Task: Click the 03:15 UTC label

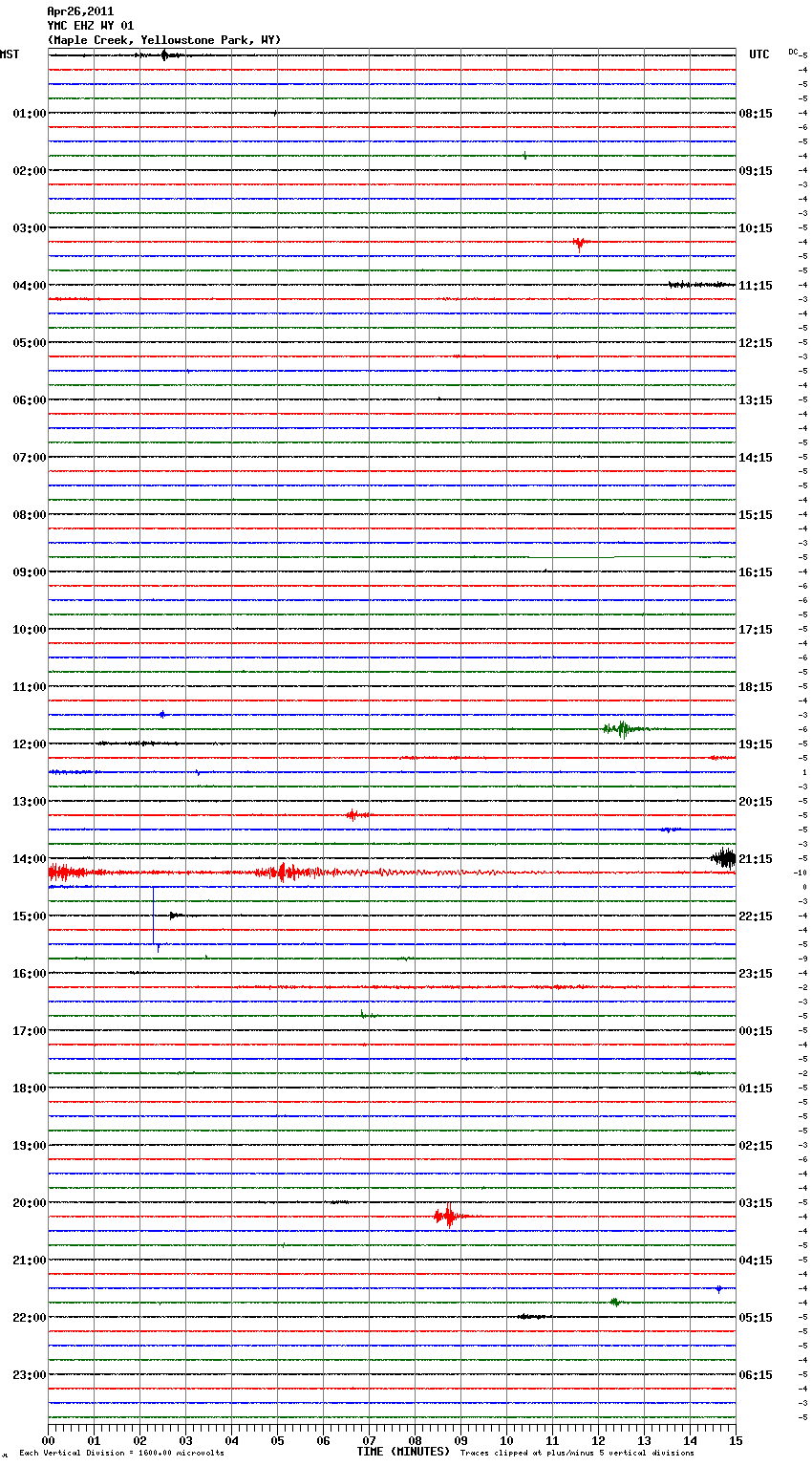Action: [756, 1203]
